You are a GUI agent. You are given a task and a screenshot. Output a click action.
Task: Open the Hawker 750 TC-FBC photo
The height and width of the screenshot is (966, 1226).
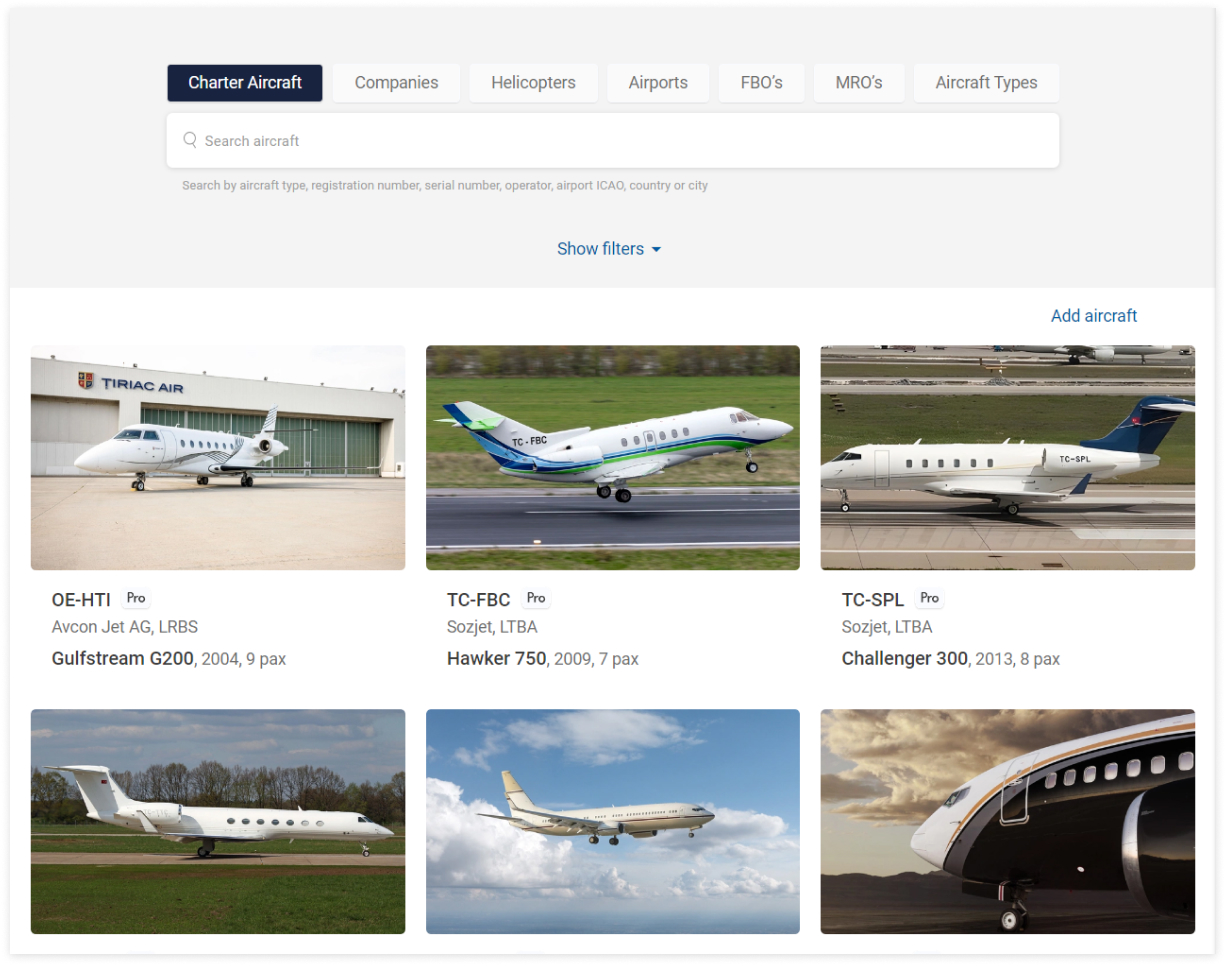coord(613,458)
